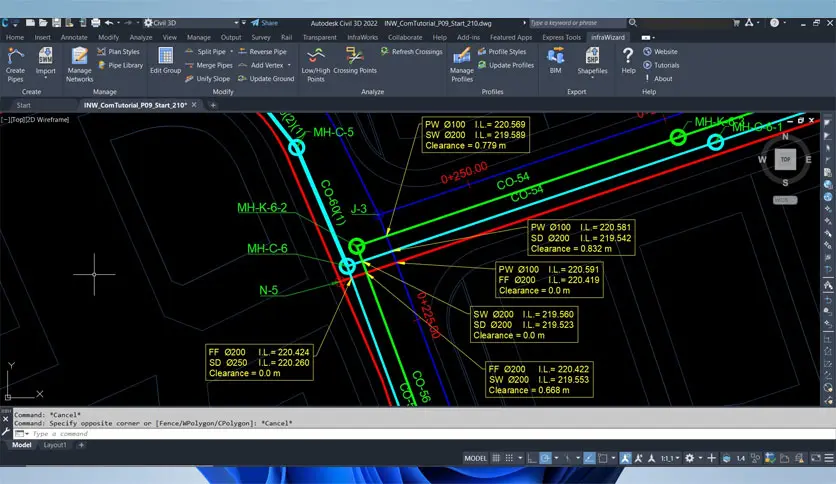Click the Share button
Viewport: 836px width, 484px height.
point(264,23)
